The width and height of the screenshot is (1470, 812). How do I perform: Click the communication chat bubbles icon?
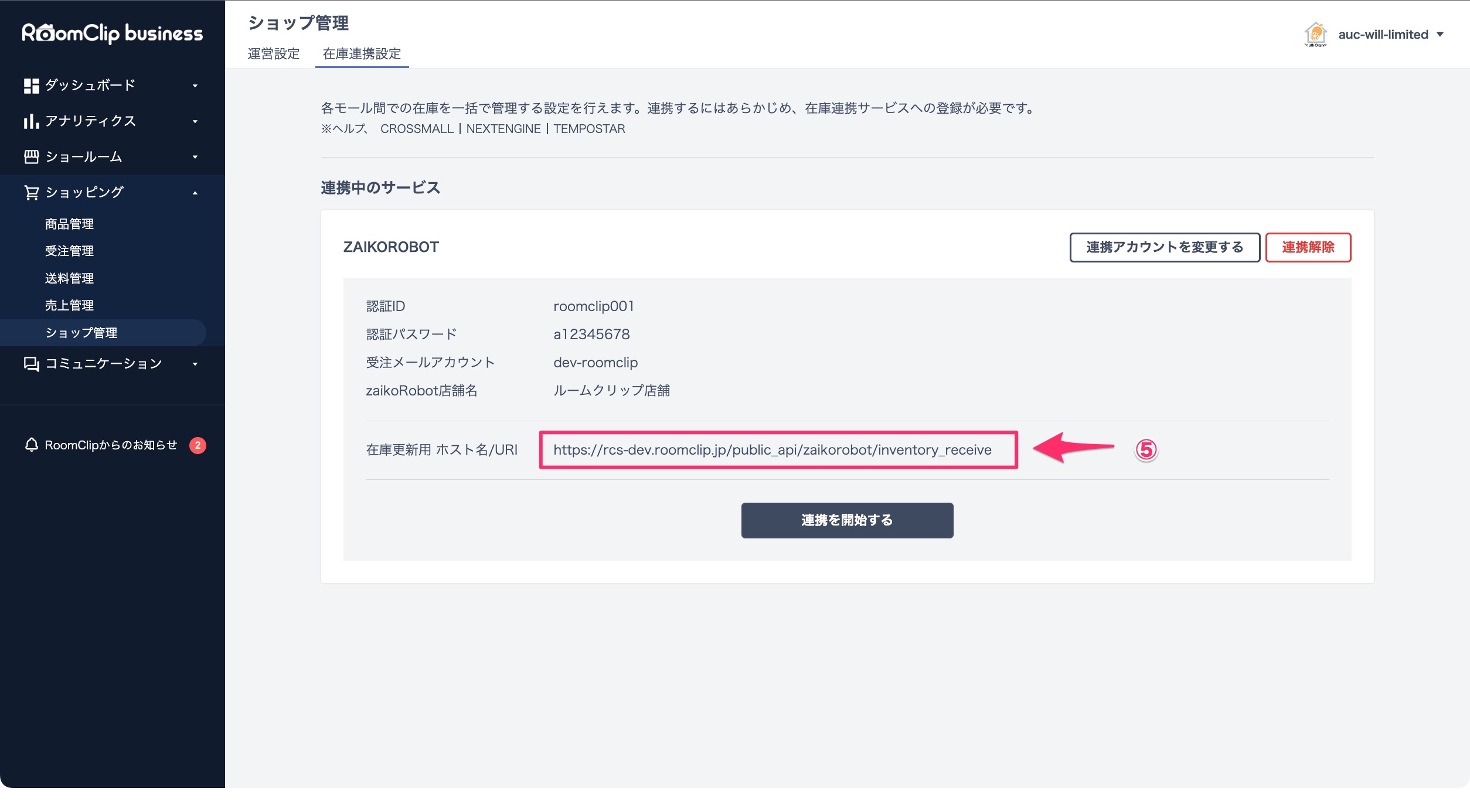click(x=31, y=364)
